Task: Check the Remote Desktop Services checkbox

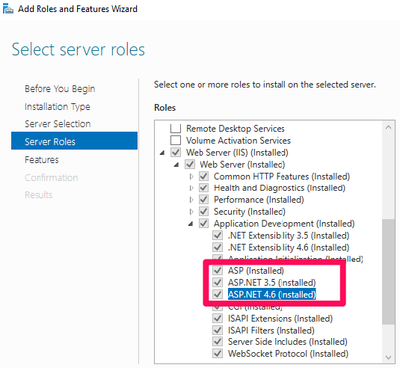Action: coord(175,128)
